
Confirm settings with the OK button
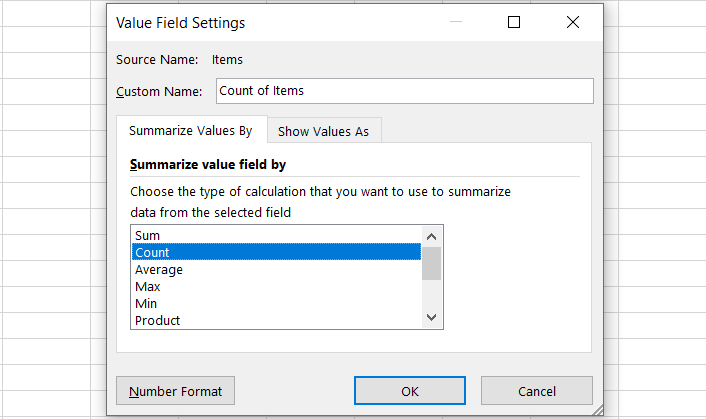[409, 390]
